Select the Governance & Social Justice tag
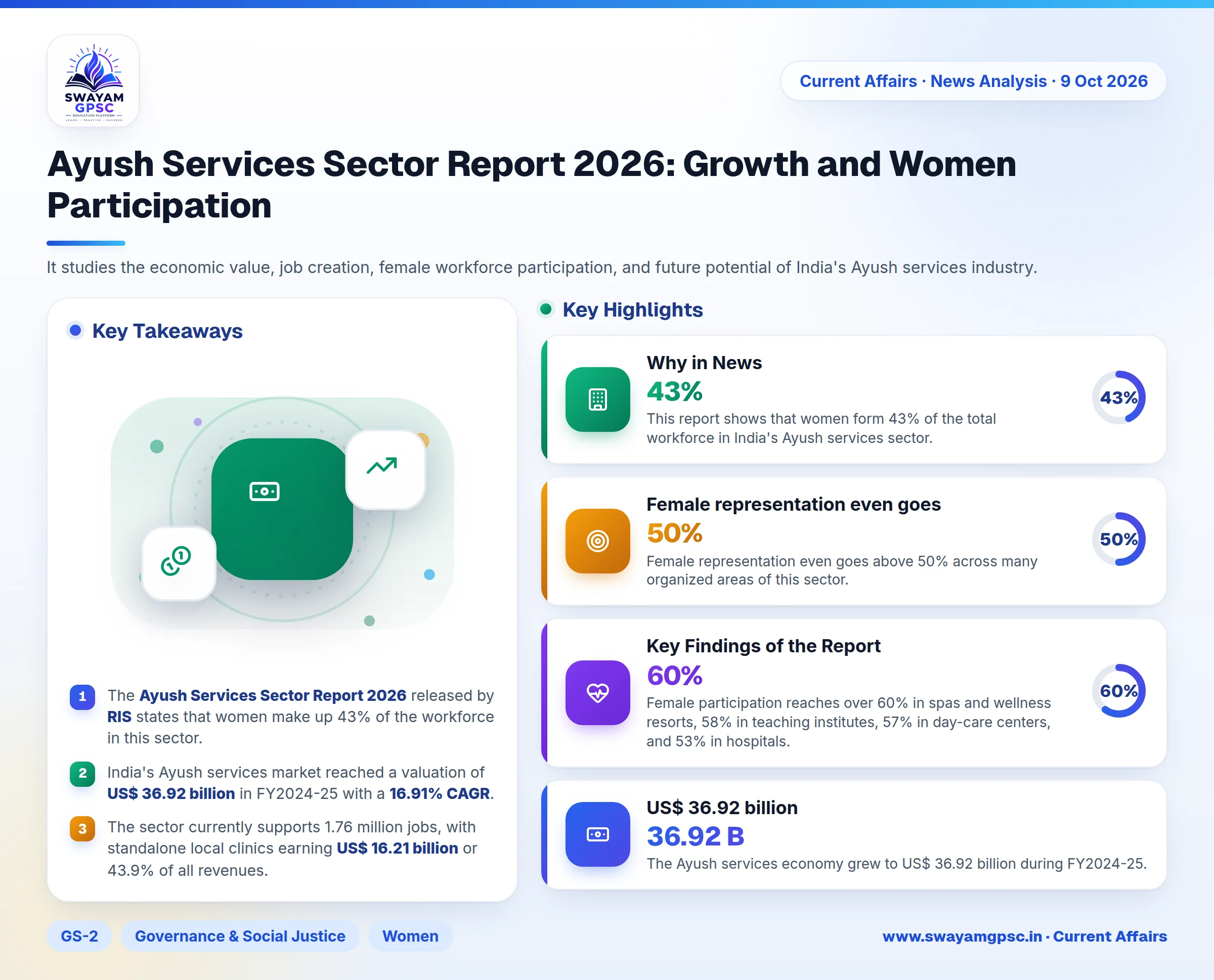Viewport: 1214px width, 980px height. [x=240, y=936]
